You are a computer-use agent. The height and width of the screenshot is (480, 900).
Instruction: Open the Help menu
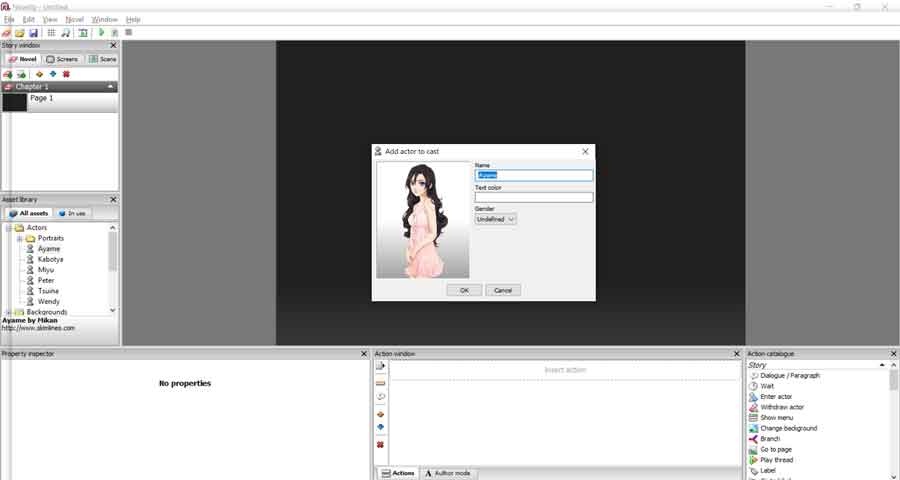(133, 20)
